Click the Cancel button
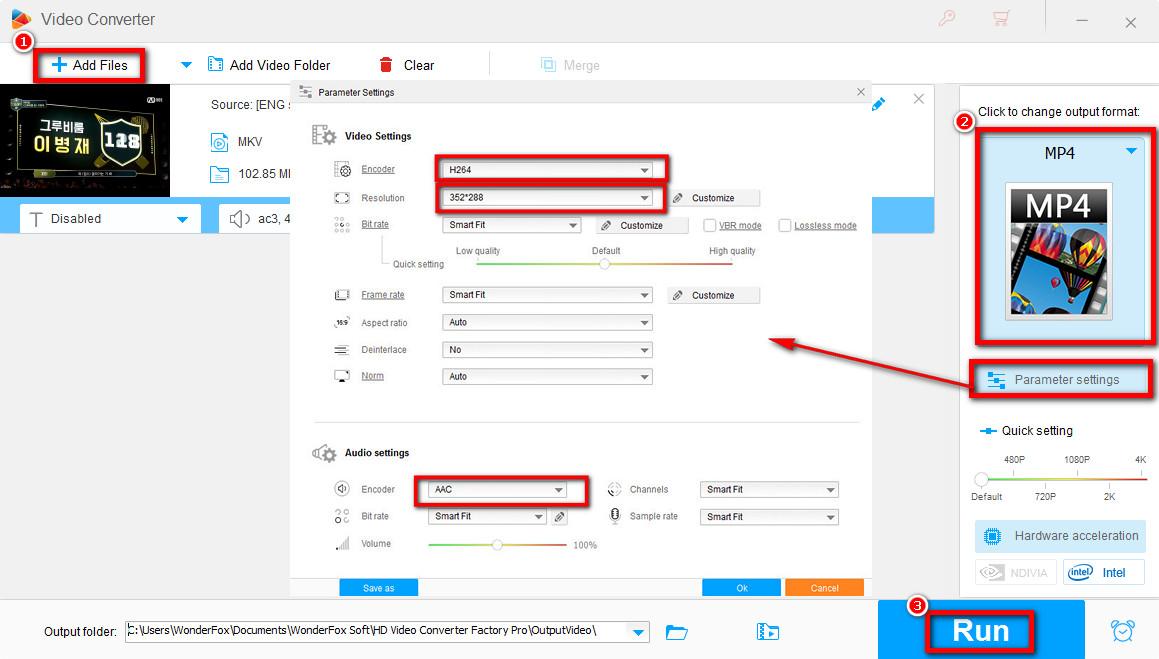Image resolution: width=1159 pixels, height=659 pixels. pyautogui.click(x=824, y=588)
